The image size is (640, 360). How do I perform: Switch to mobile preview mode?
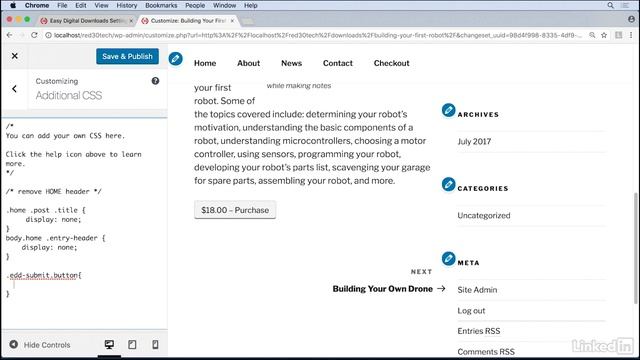[x=155, y=344]
